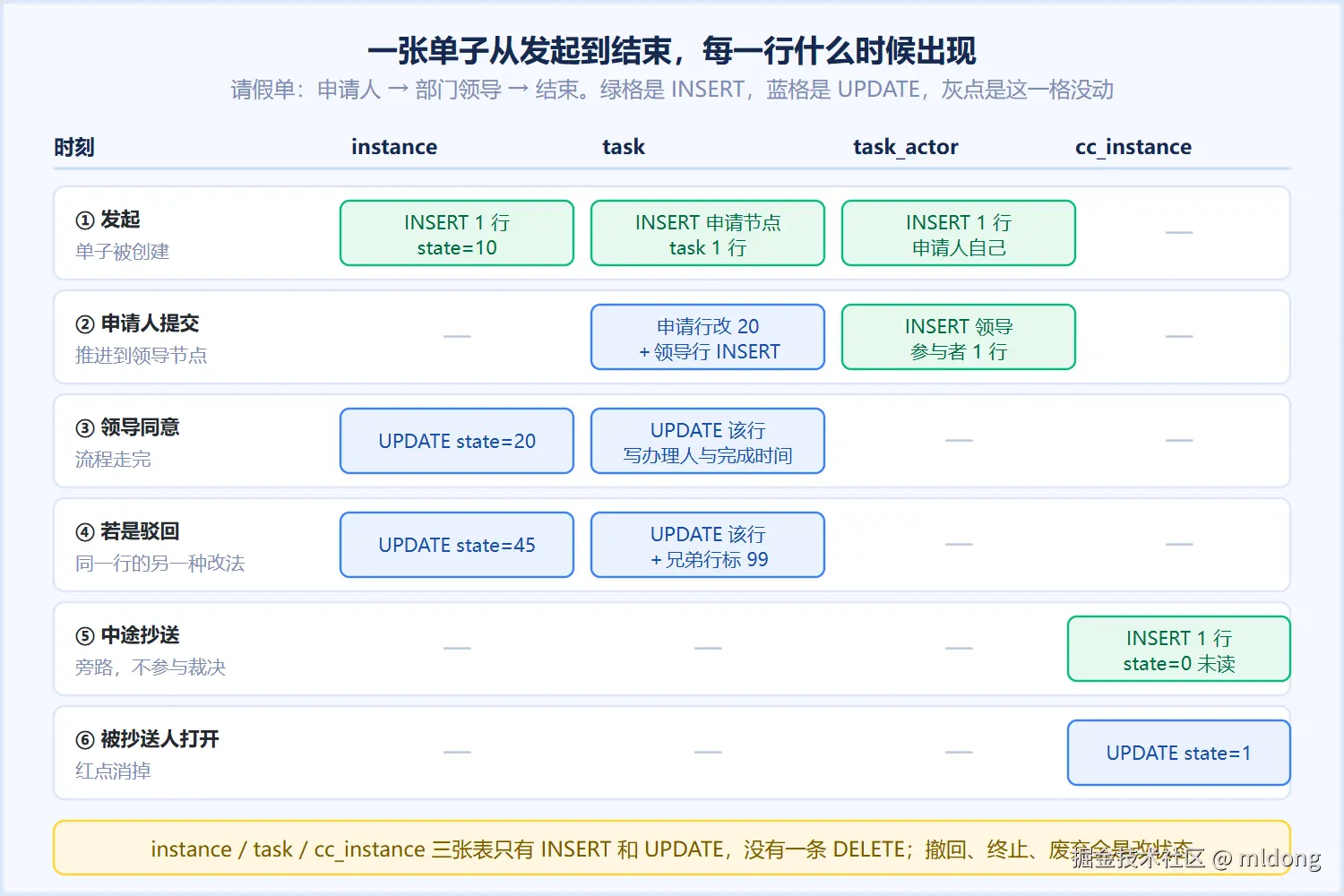Viewport: 1344px width, 896px height.
Task: Click the description 流程走完
Action: (113, 460)
